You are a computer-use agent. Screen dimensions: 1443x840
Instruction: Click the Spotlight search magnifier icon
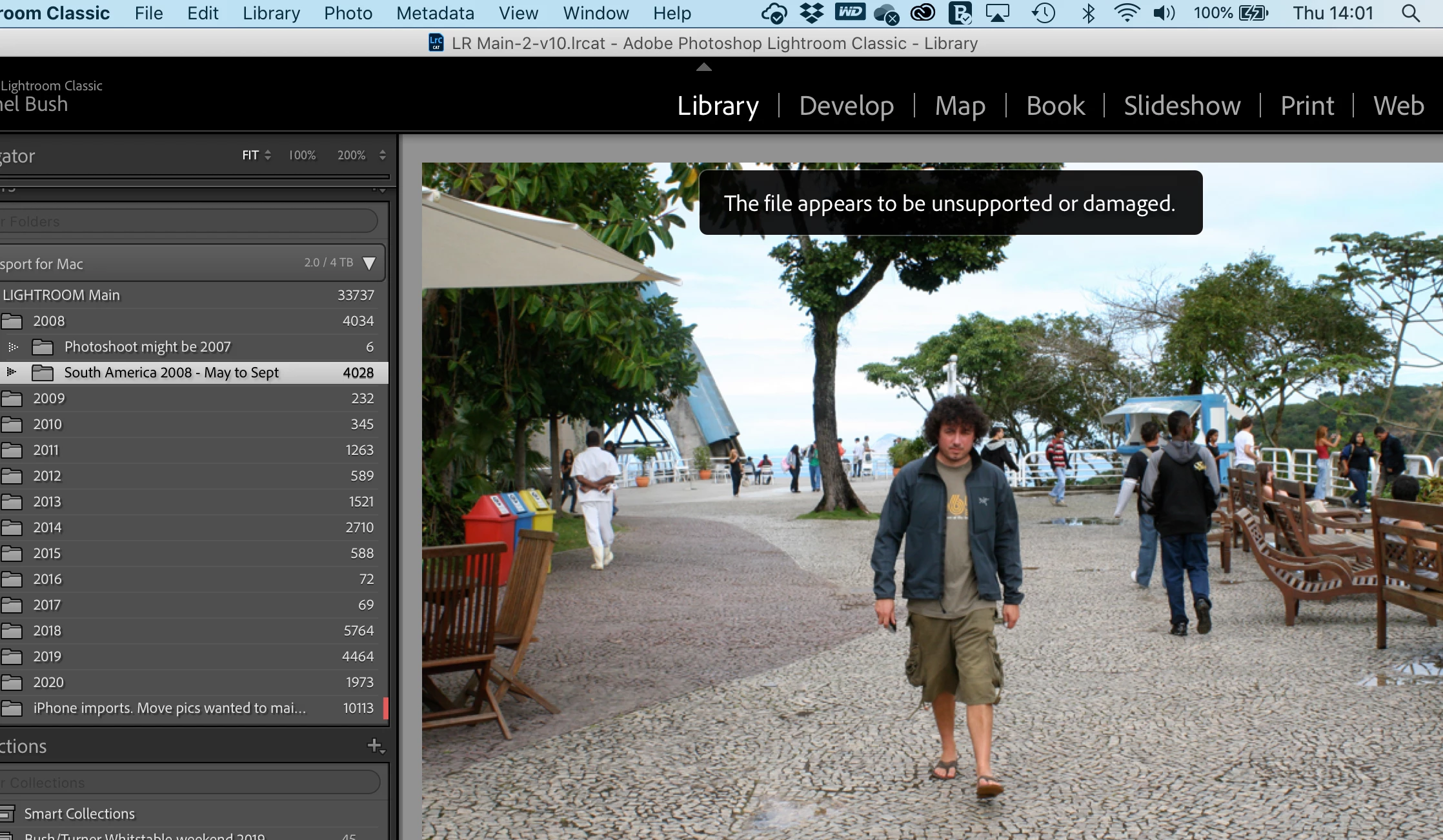pyautogui.click(x=1410, y=13)
